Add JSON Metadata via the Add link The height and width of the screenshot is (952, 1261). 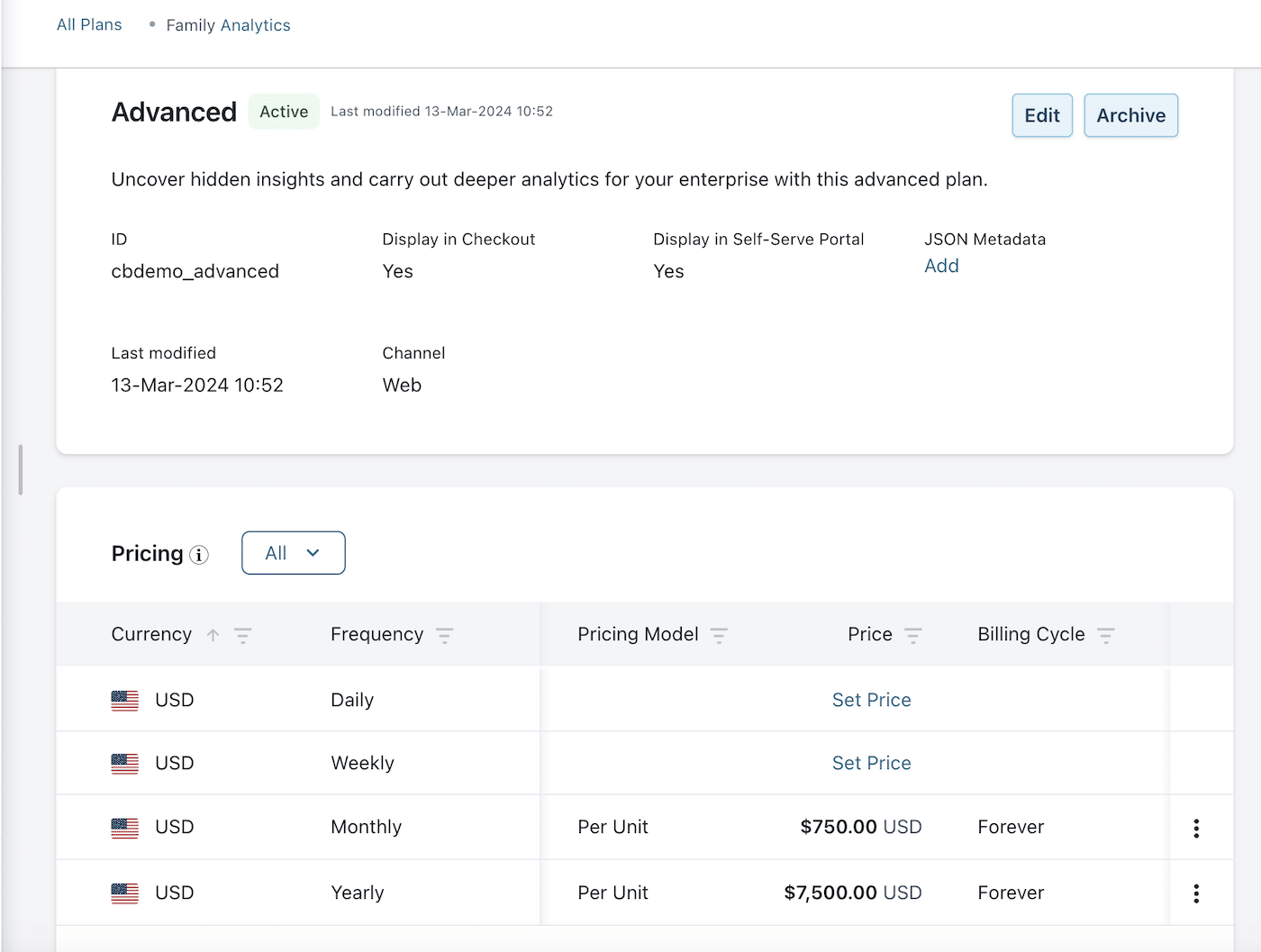point(941,266)
